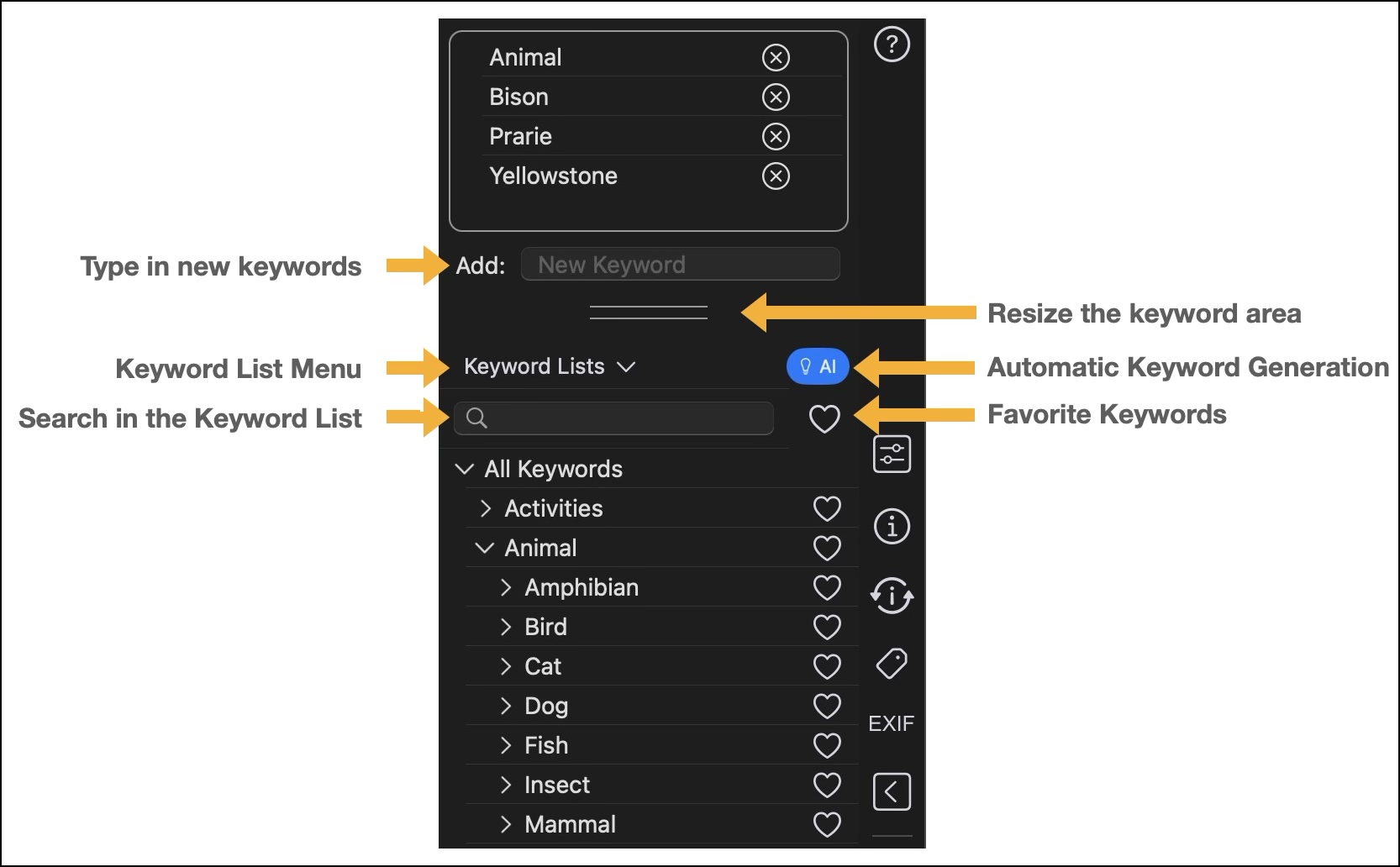This screenshot has width=1400, height=867.
Task: Open the help question mark icon
Action: 892,44
